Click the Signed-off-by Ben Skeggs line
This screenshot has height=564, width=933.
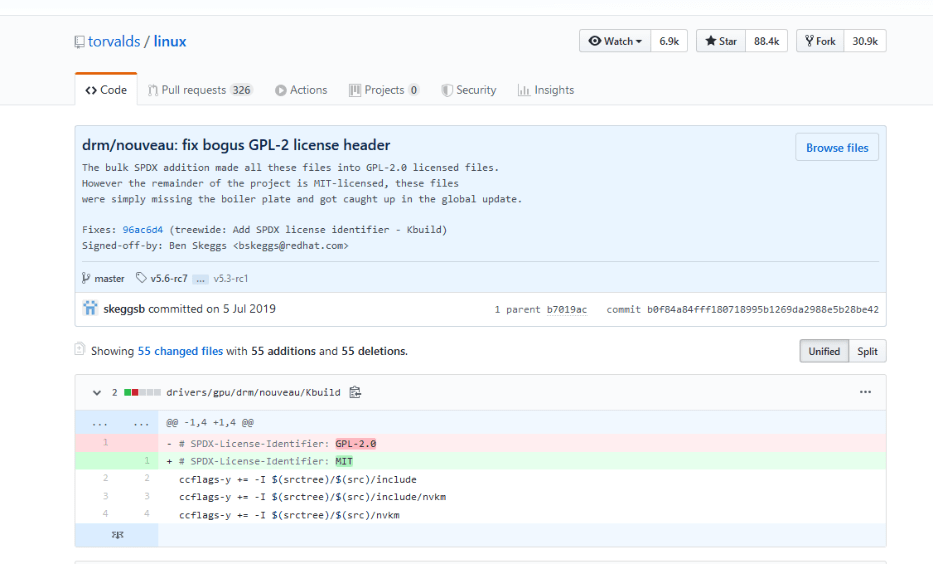(x=215, y=246)
